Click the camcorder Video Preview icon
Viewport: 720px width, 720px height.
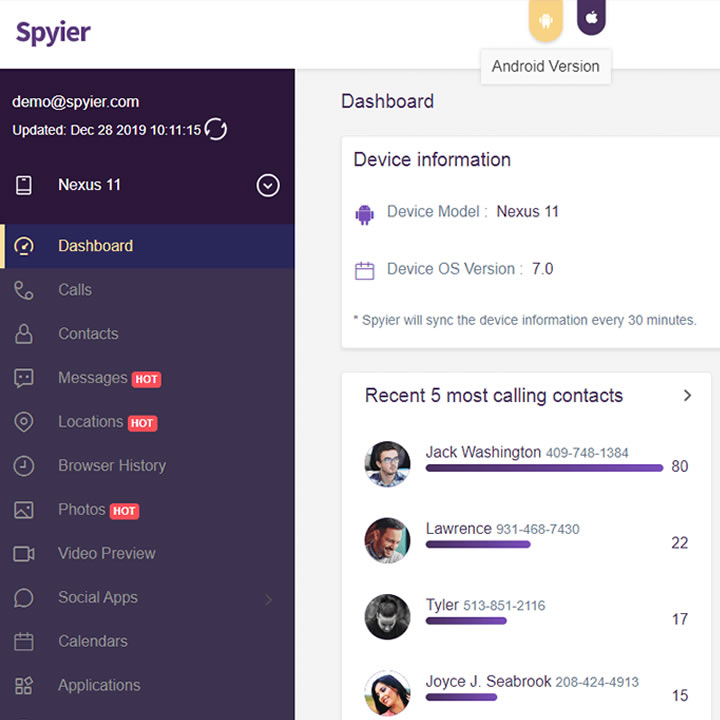click(24, 554)
